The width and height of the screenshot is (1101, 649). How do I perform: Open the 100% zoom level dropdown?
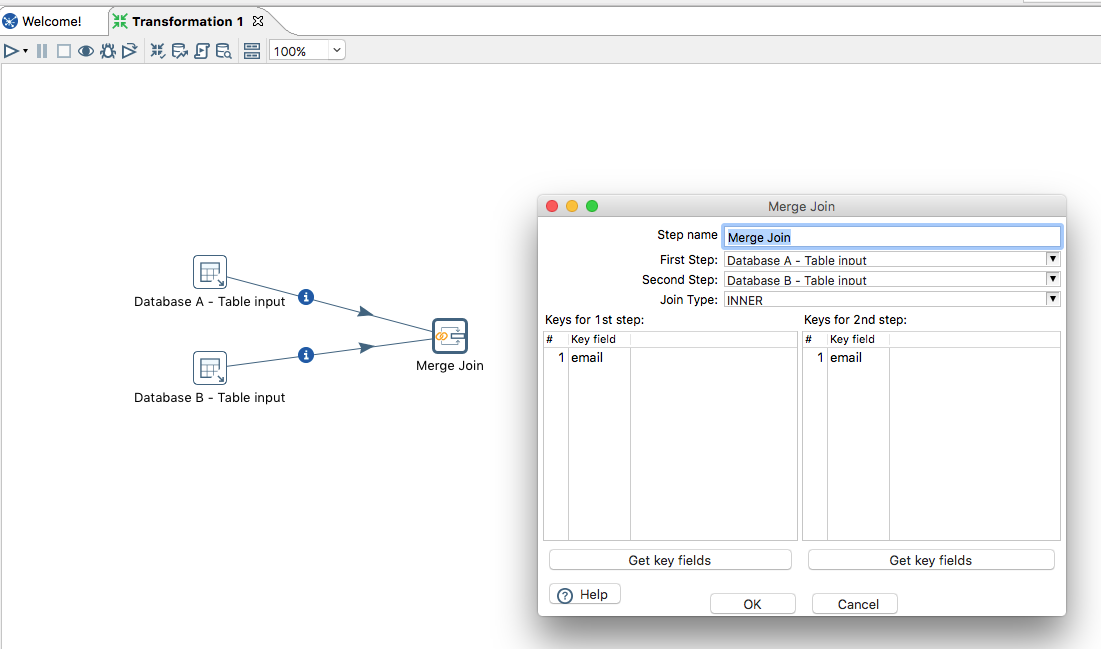point(337,51)
